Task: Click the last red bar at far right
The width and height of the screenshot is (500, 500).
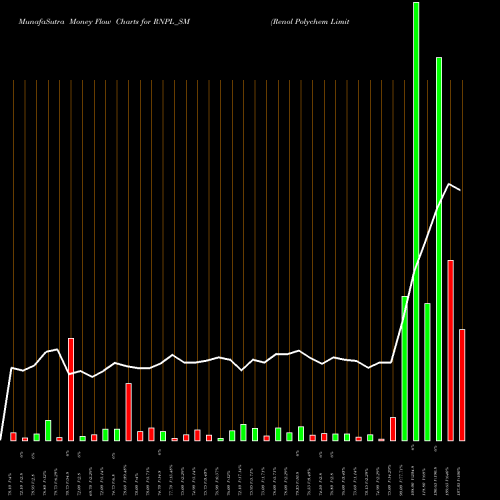Action: (x=462, y=385)
